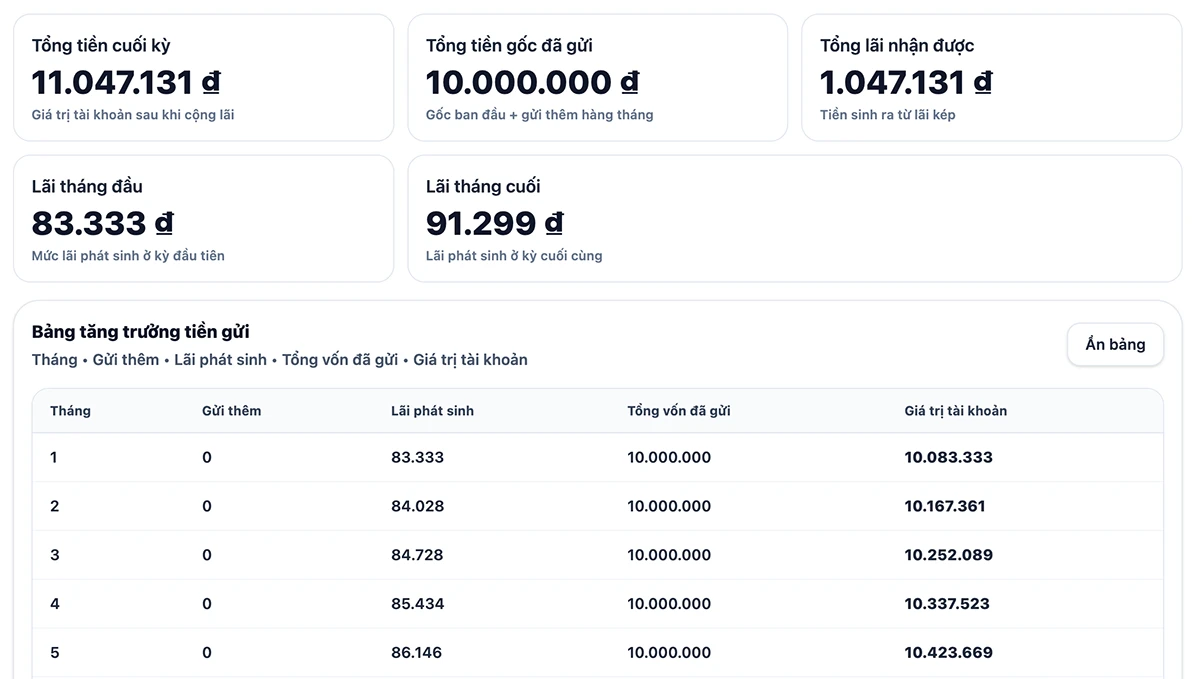This screenshot has height=679, width=1200.
Task: Click the Gửi thêm column header
Action: pyautogui.click(x=231, y=411)
